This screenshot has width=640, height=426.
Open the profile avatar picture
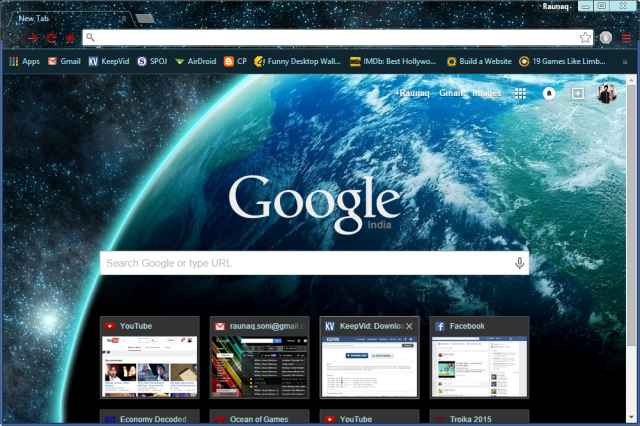coord(606,93)
